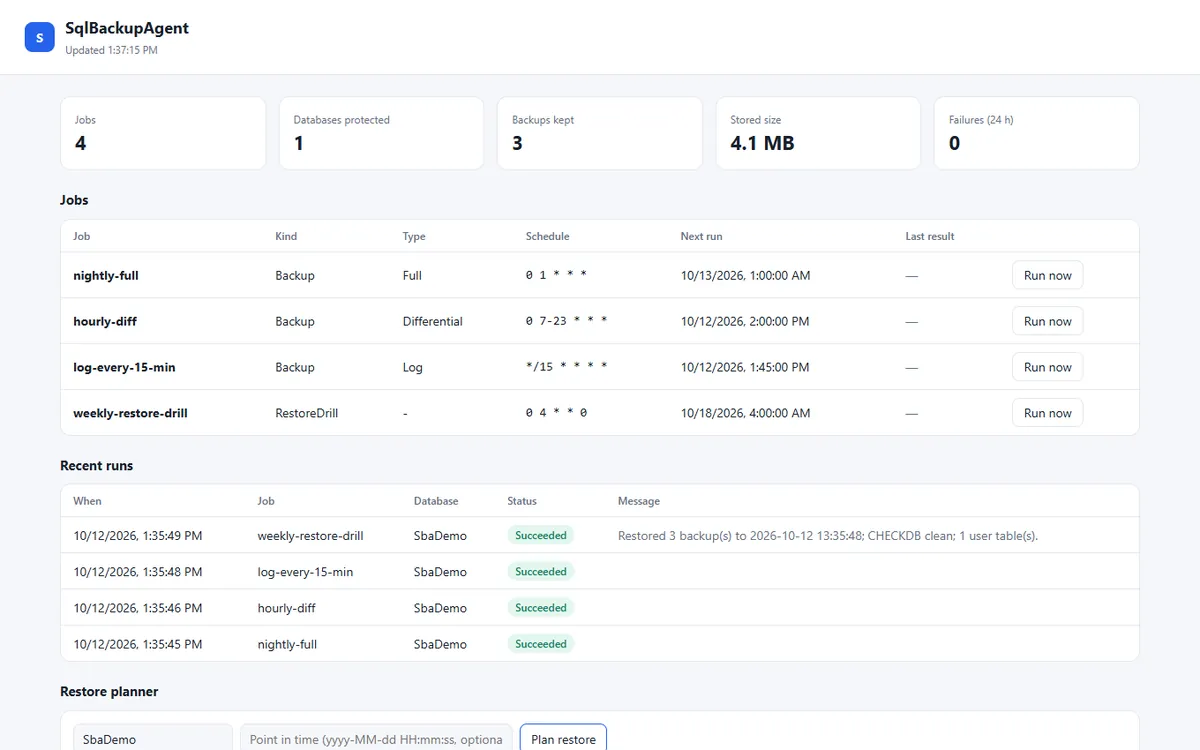The width and height of the screenshot is (1200, 750).
Task: Click the cron schedule 0 1 * * *
Action: tap(556, 275)
